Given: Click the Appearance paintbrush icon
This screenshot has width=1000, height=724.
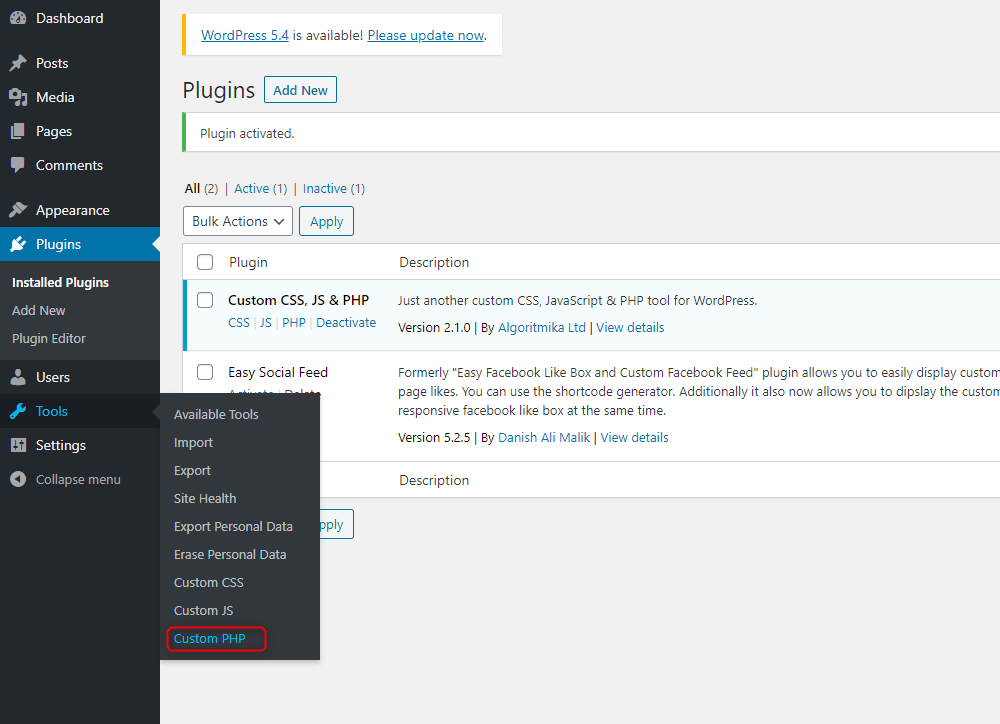Looking at the screenshot, I should tap(18, 210).
